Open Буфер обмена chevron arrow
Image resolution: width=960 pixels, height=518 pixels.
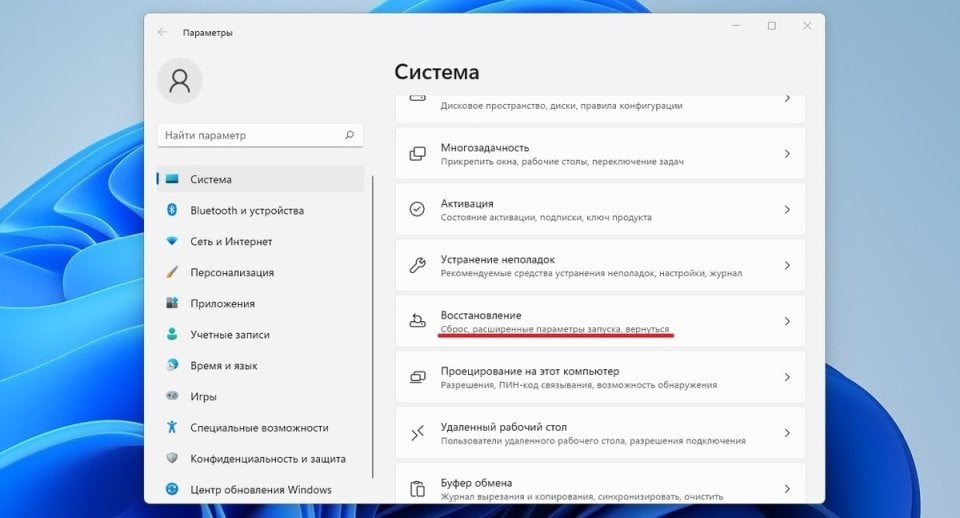tap(787, 489)
